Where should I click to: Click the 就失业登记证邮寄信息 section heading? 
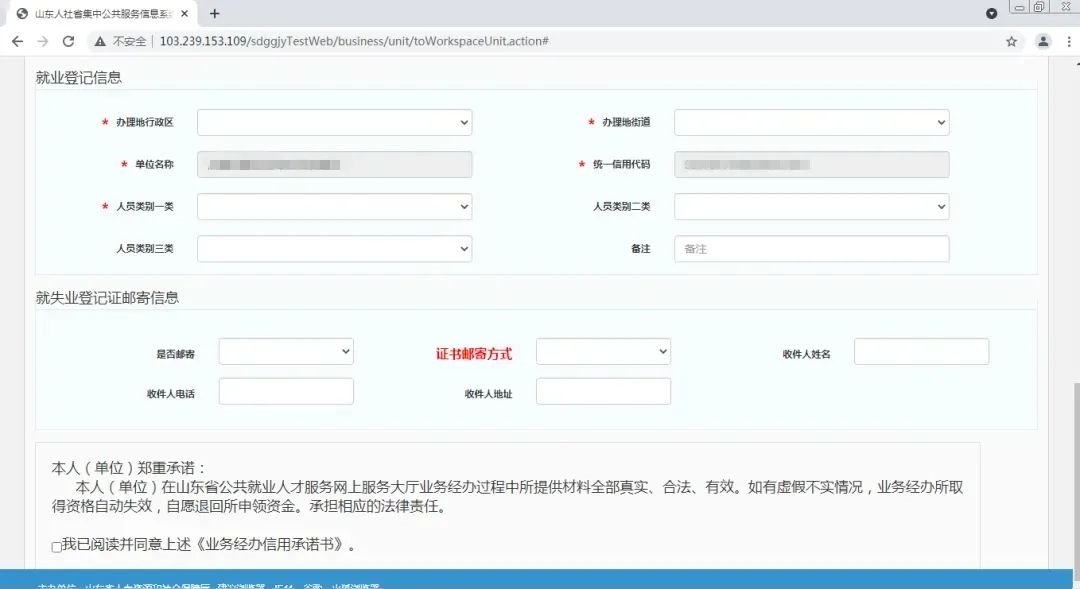coord(107,298)
